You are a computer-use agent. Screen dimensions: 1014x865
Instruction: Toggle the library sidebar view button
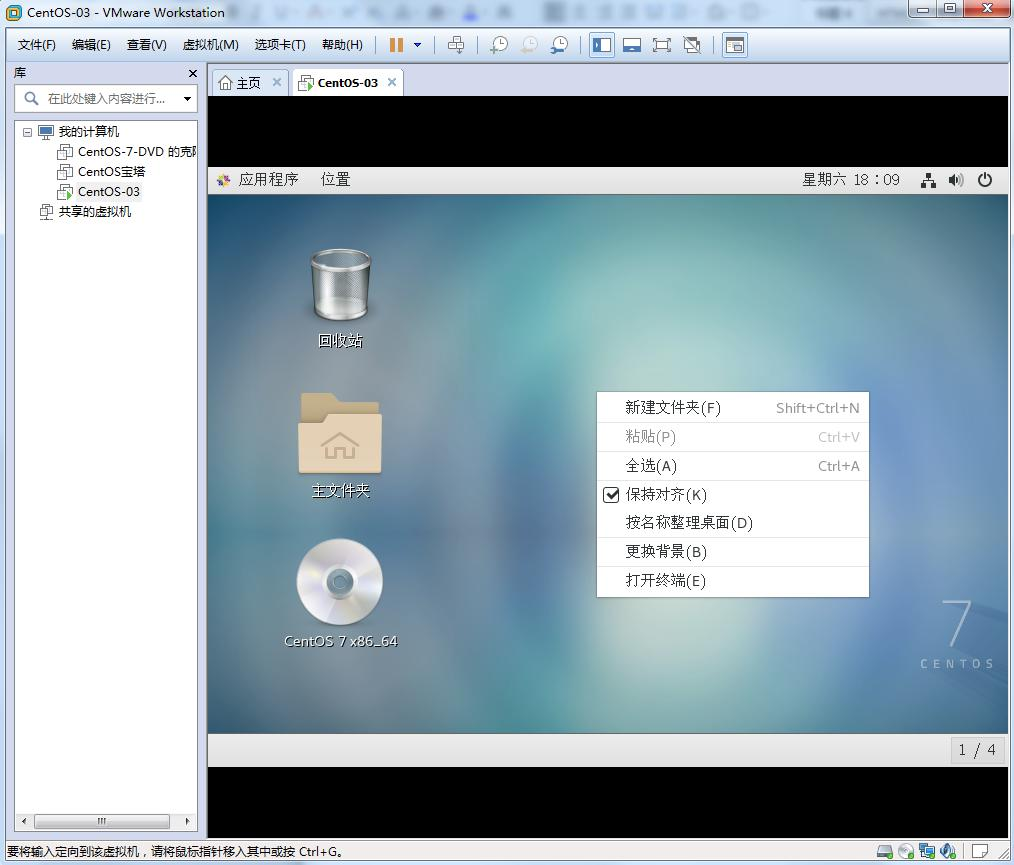(x=601, y=45)
